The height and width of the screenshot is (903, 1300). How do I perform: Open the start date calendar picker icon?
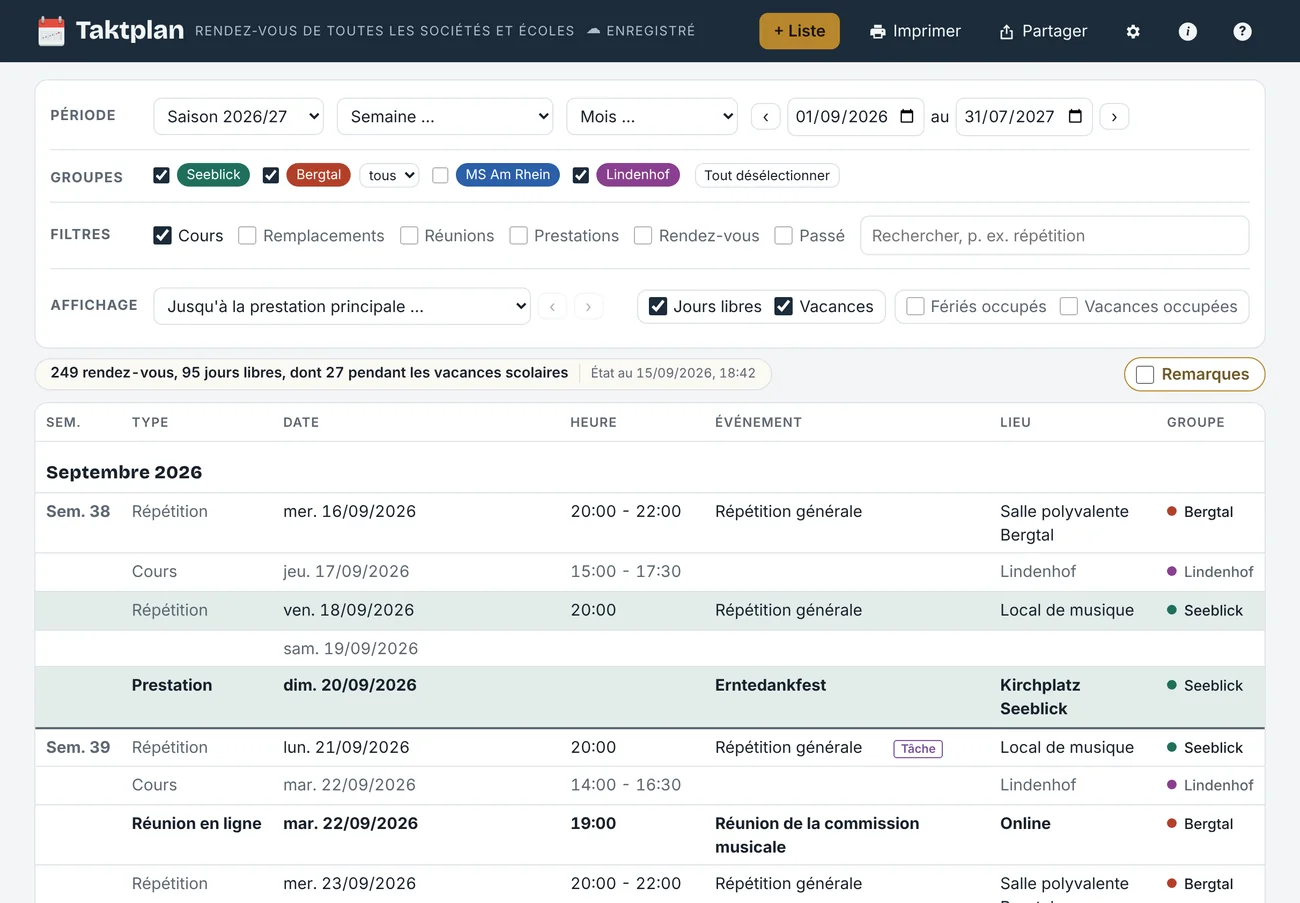907,116
